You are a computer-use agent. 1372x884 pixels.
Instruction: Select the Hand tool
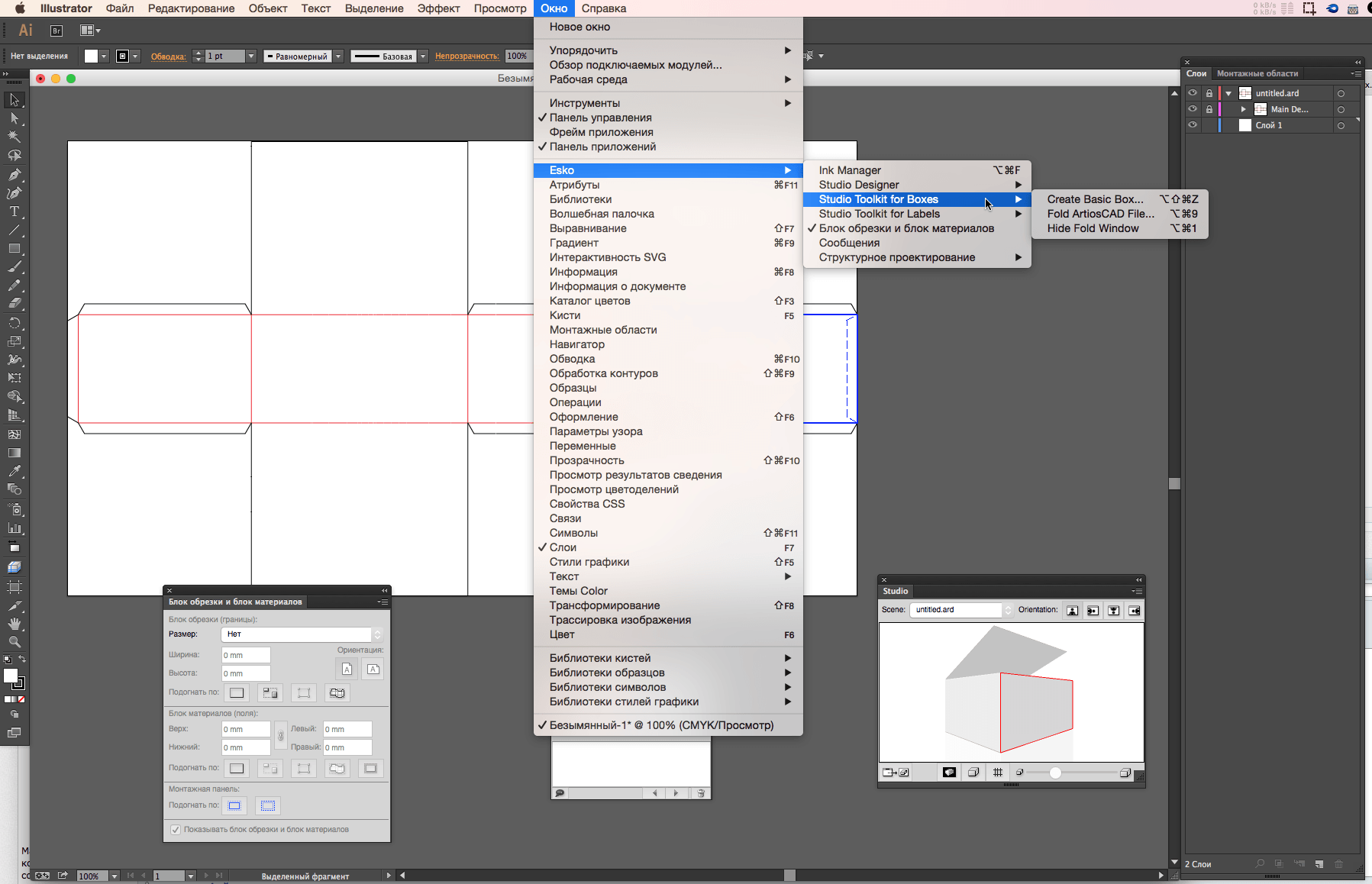(15, 624)
